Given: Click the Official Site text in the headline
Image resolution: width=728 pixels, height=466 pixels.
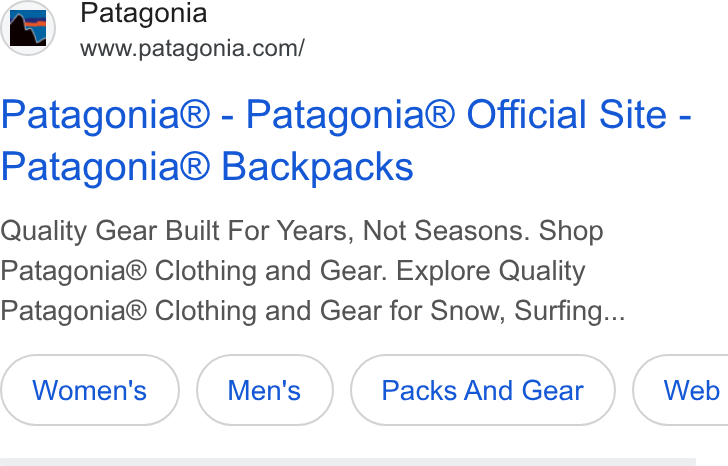Looking at the screenshot, I should [566, 114].
